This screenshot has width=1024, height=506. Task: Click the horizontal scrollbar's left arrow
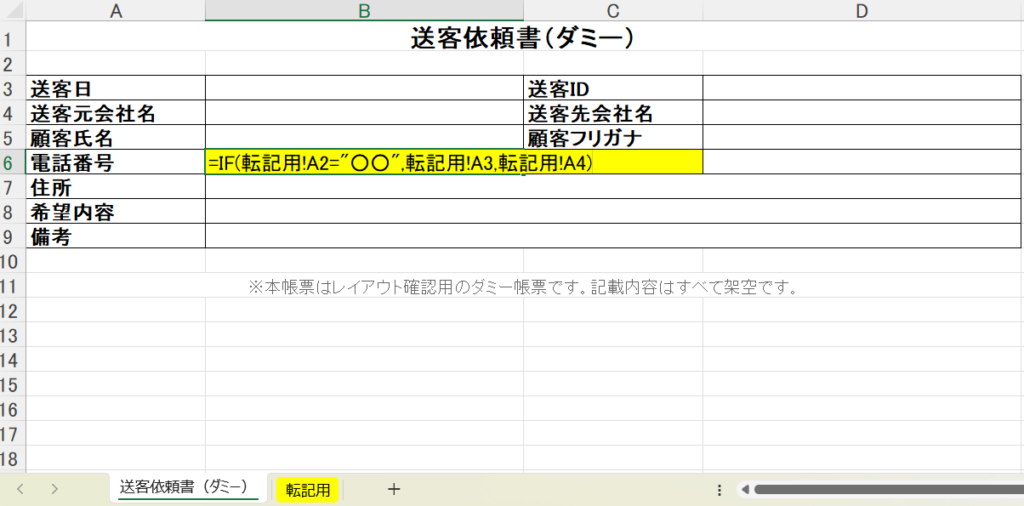[745, 490]
